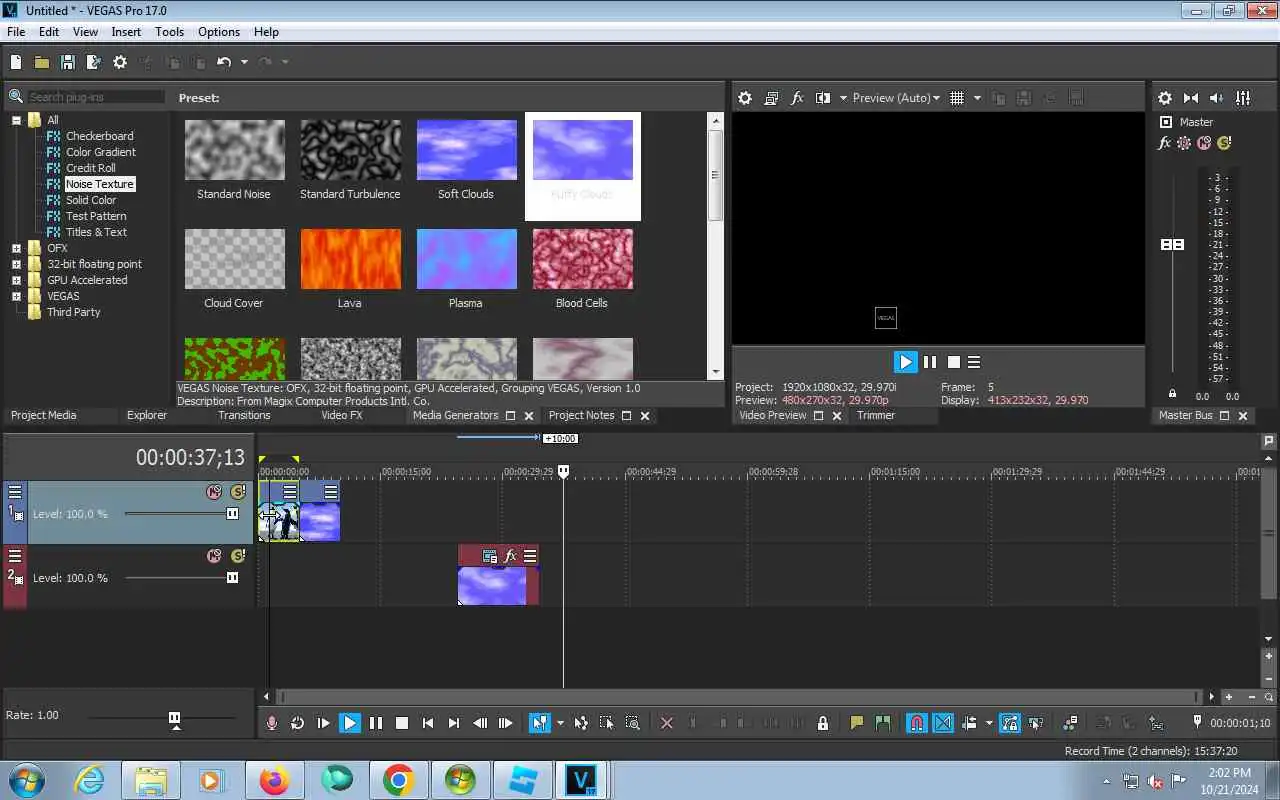Viewport: 1280px width, 800px height.
Task: Solo video track 2
Action: 237,556
